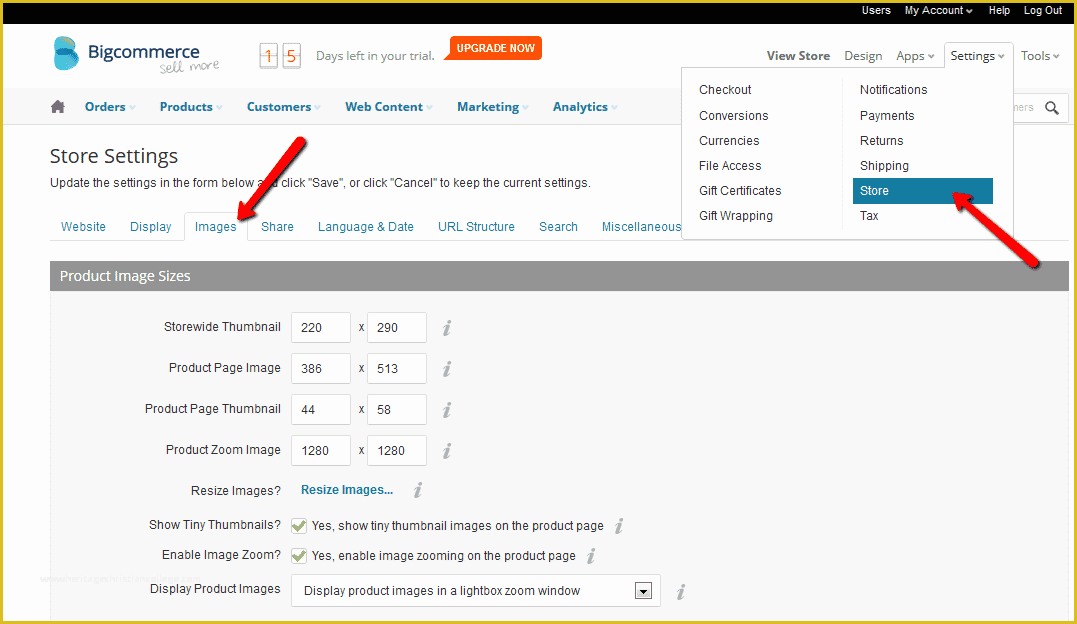Click Product Page Image height field
Viewport: 1077px width, 624px height.
(397, 369)
